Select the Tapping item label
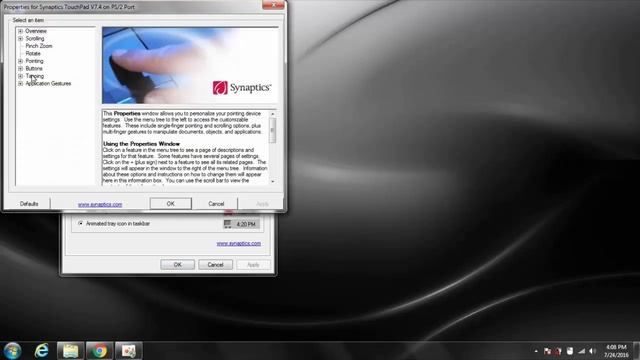This screenshot has width=640, height=360. tap(35, 76)
